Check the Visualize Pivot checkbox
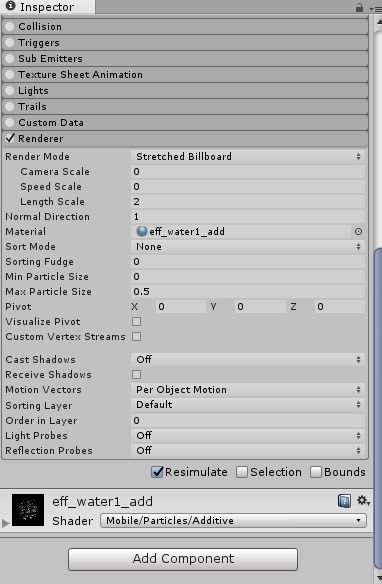 click(137, 321)
